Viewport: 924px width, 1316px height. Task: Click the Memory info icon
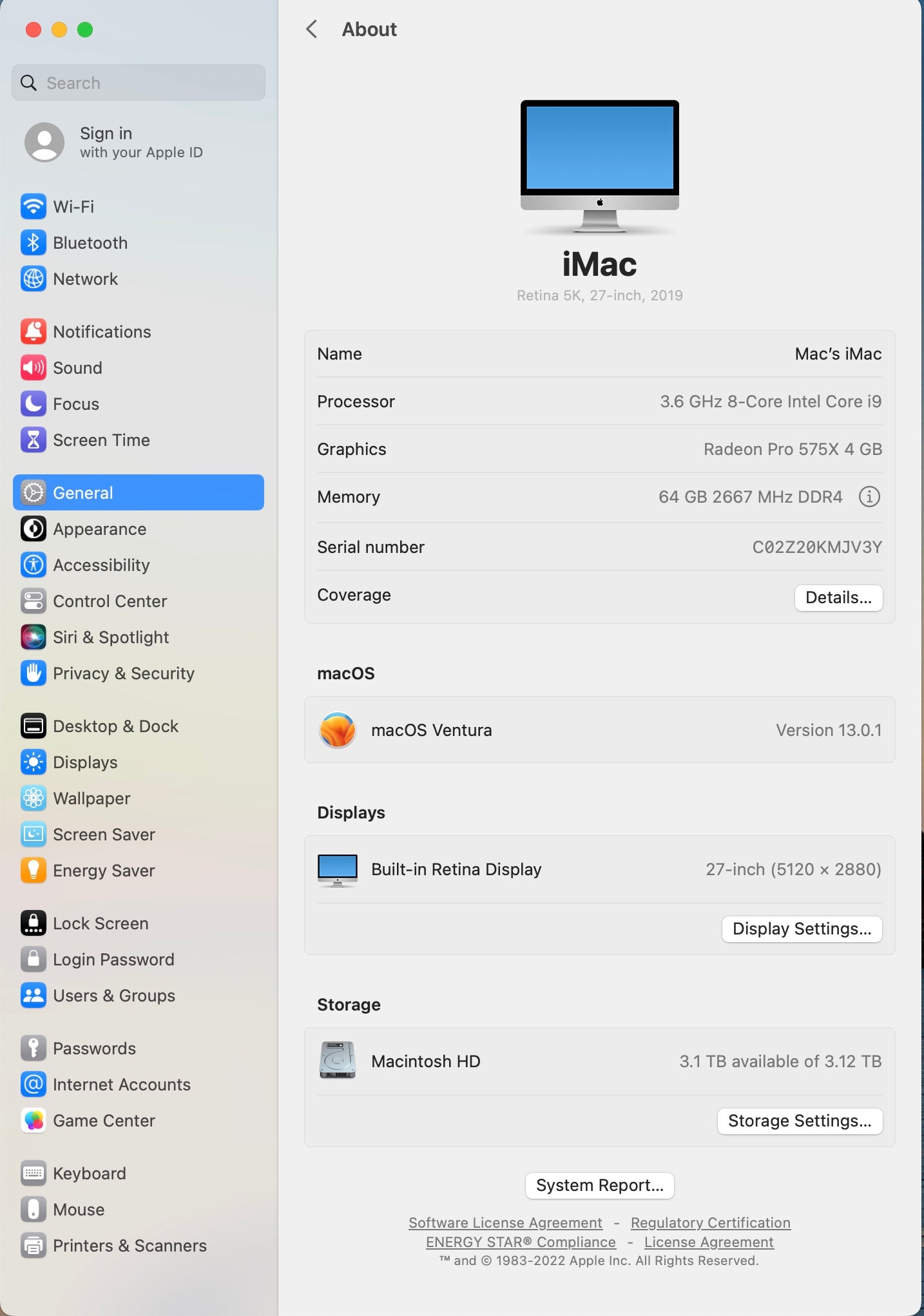pyautogui.click(x=869, y=497)
